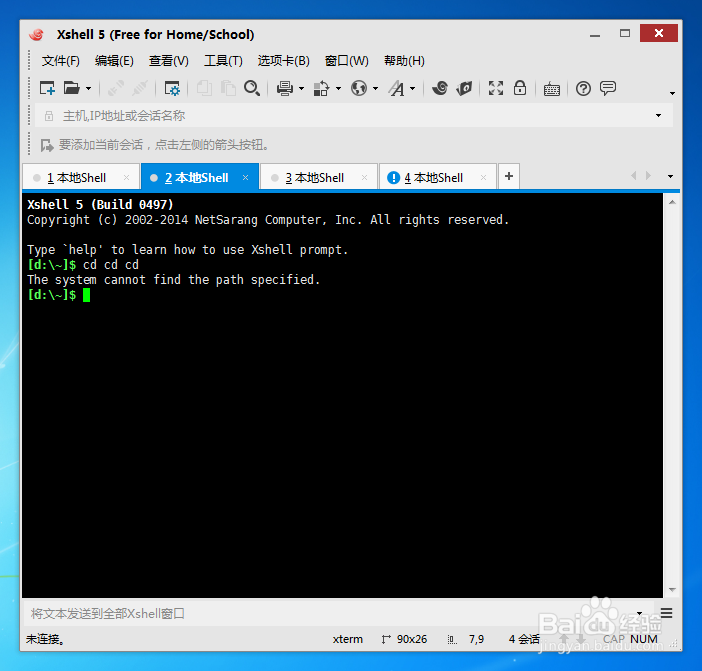The height and width of the screenshot is (671, 702).
Task: Minimize the Xshell window
Action: click(x=595, y=34)
